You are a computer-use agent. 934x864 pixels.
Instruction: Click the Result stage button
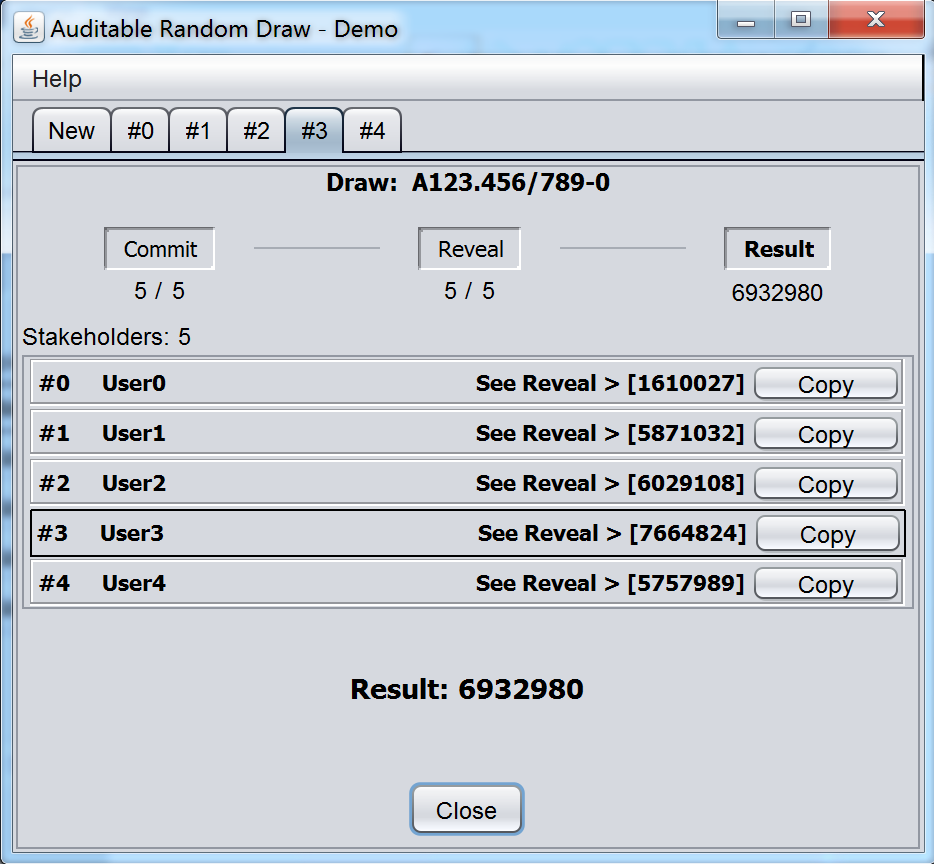(778, 249)
